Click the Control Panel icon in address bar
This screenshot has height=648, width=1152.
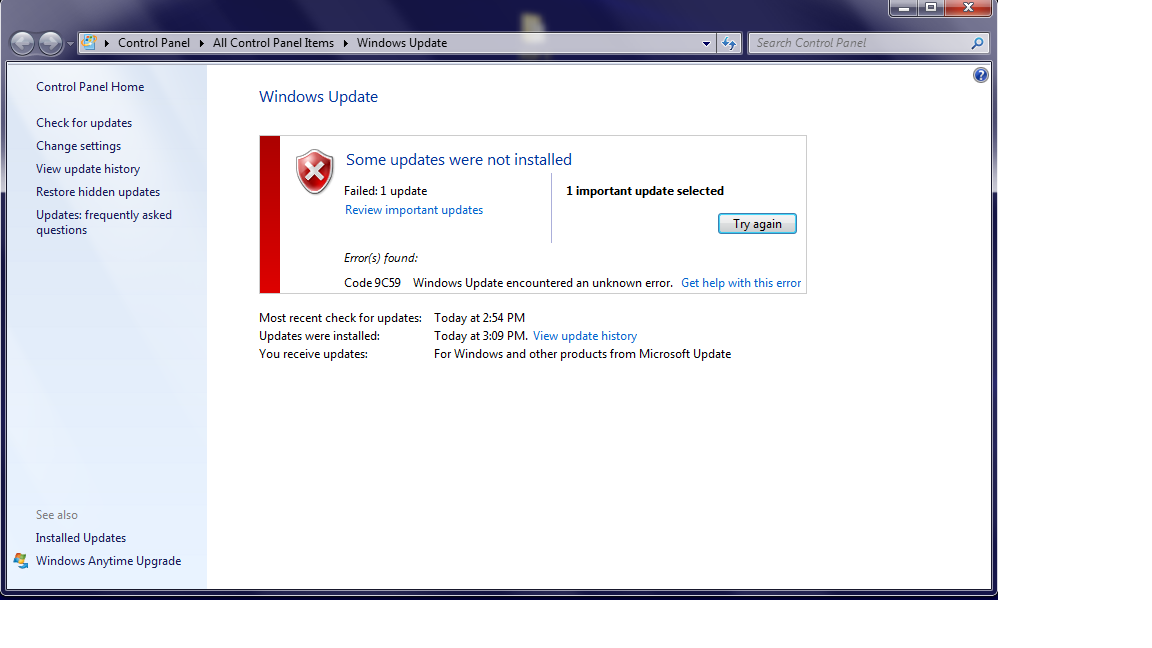click(x=89, y=43)
